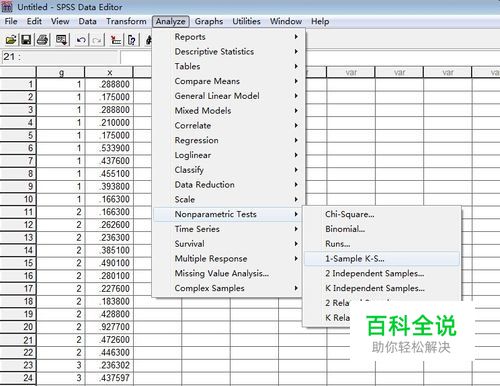Expand the Data Reduction submenu

coord(228,185)
